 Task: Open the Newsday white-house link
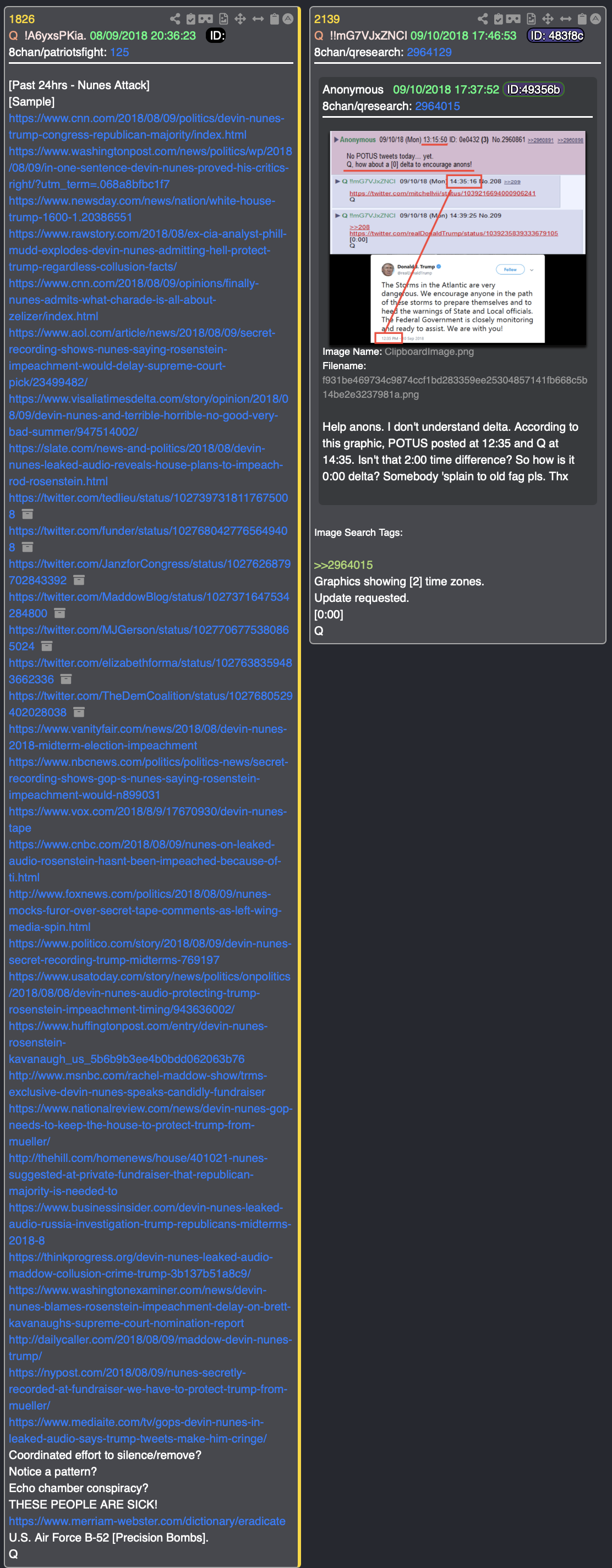(142, 209)
